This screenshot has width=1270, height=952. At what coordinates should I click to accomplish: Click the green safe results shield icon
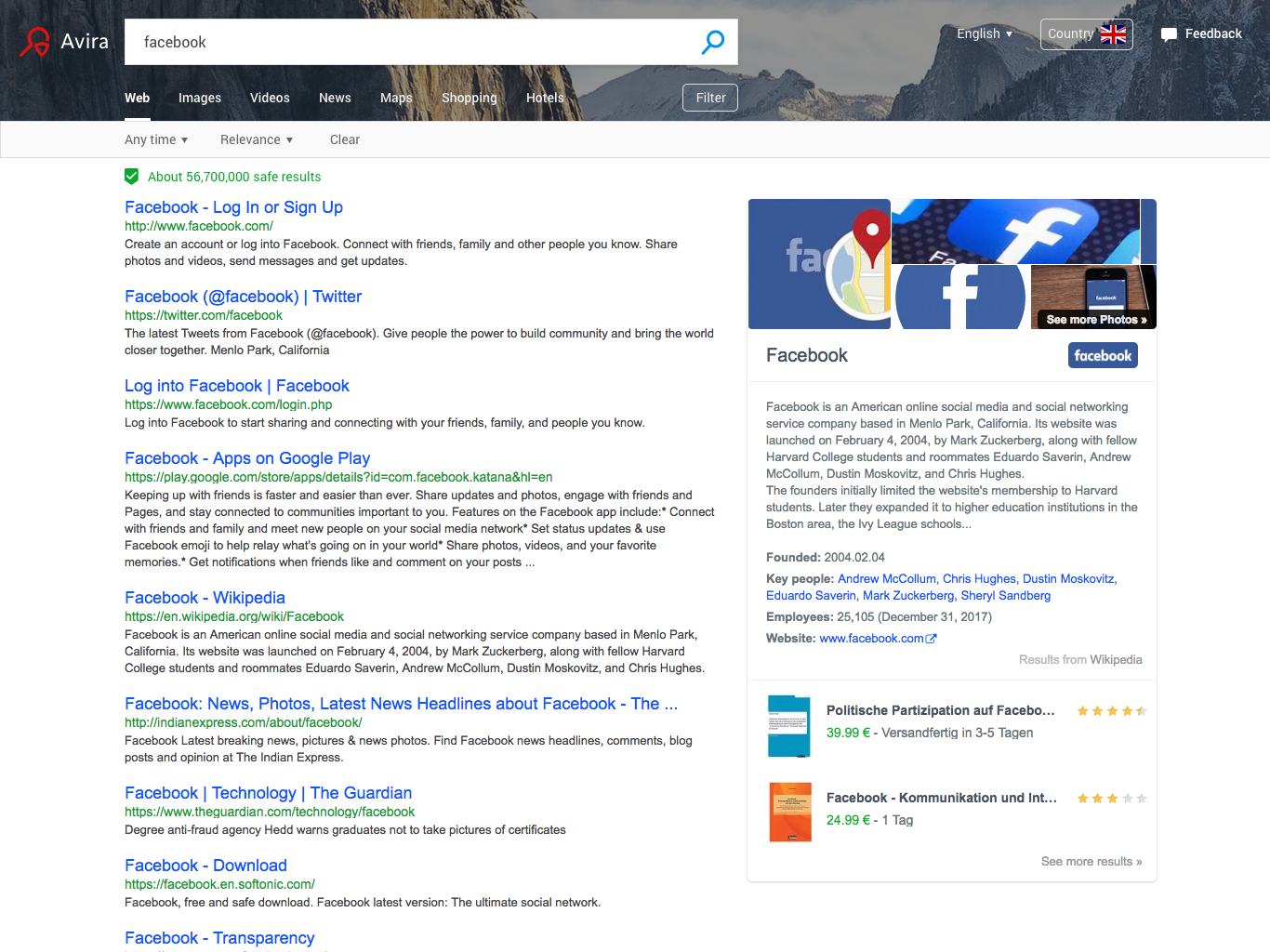tap(132, 176)
